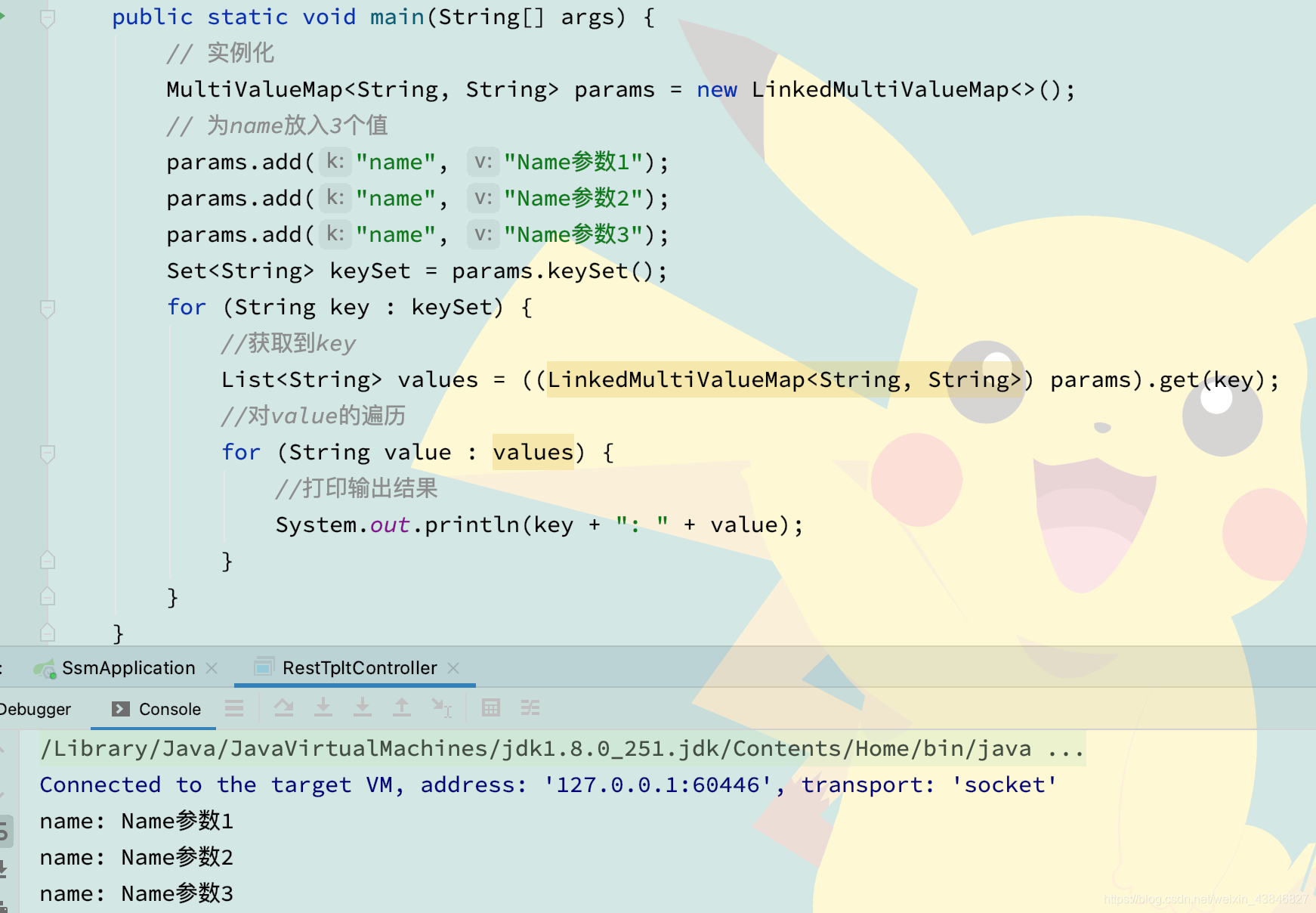Click the Step Over debugger icon
This screenshot has height=913, width=1316.
coord(284,708)
